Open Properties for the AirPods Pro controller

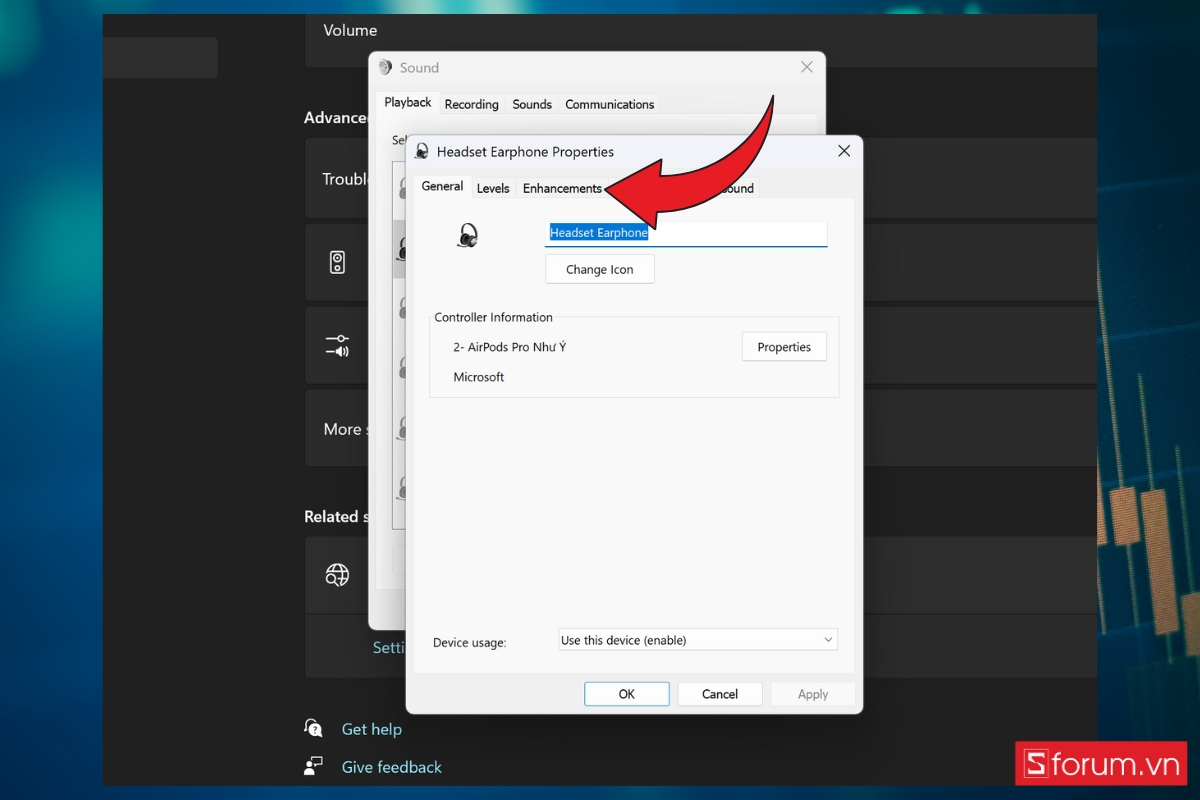784,347
